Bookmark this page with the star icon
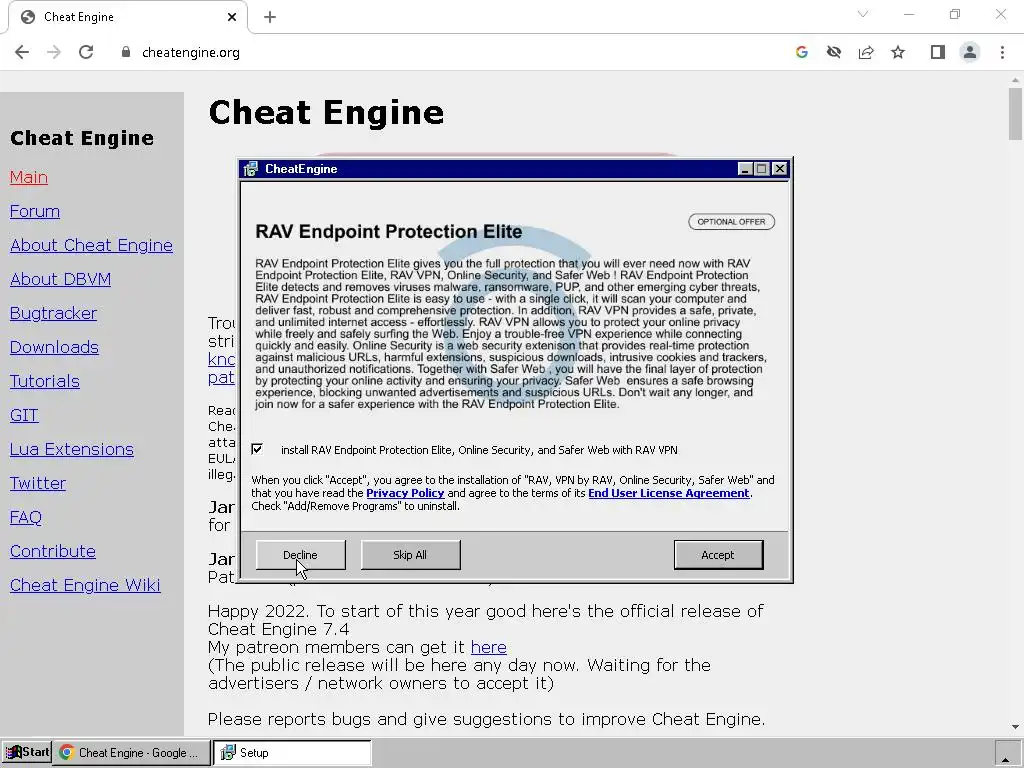 click(x=898, y=52)
